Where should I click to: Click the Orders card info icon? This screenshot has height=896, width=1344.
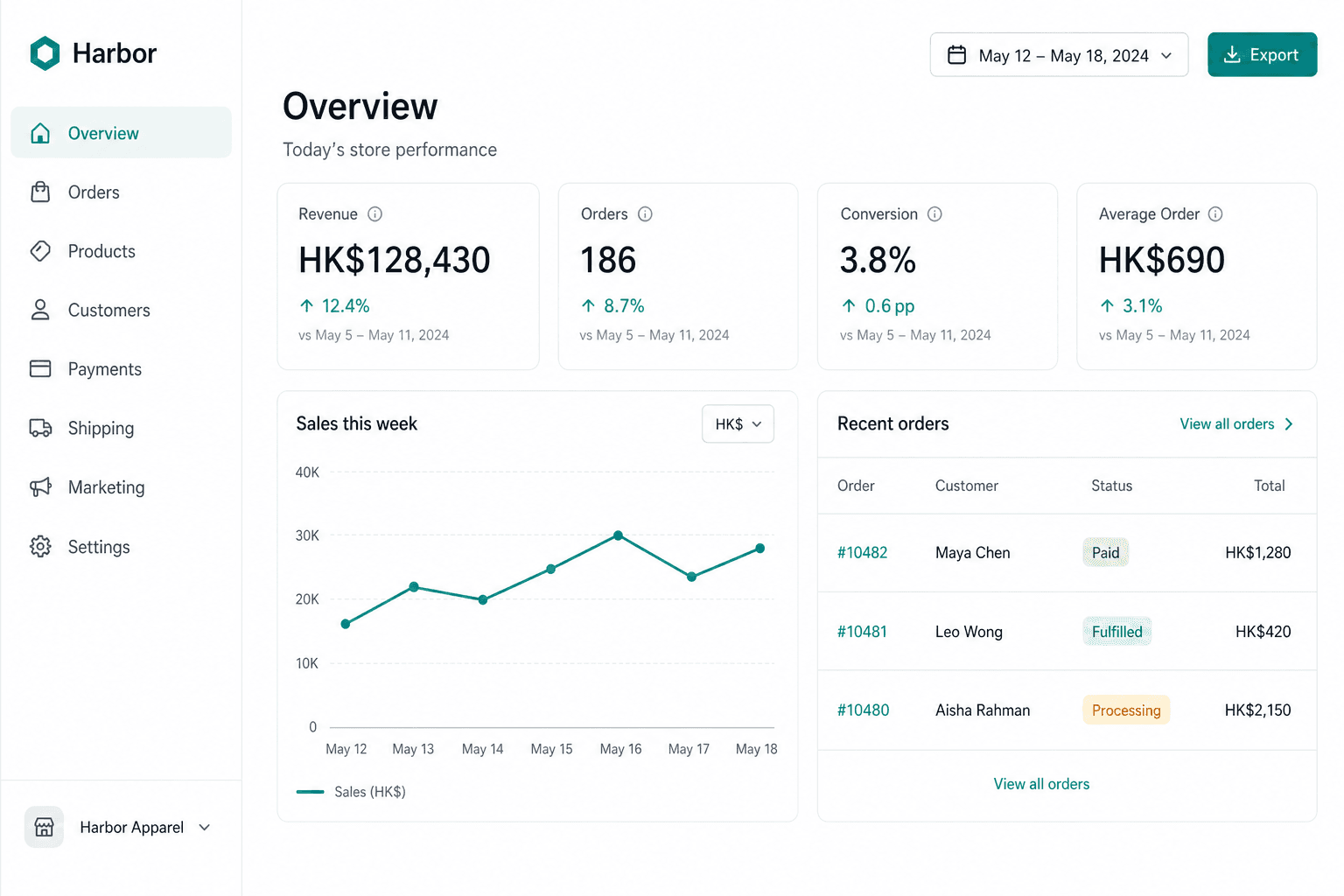click(646, 214)
